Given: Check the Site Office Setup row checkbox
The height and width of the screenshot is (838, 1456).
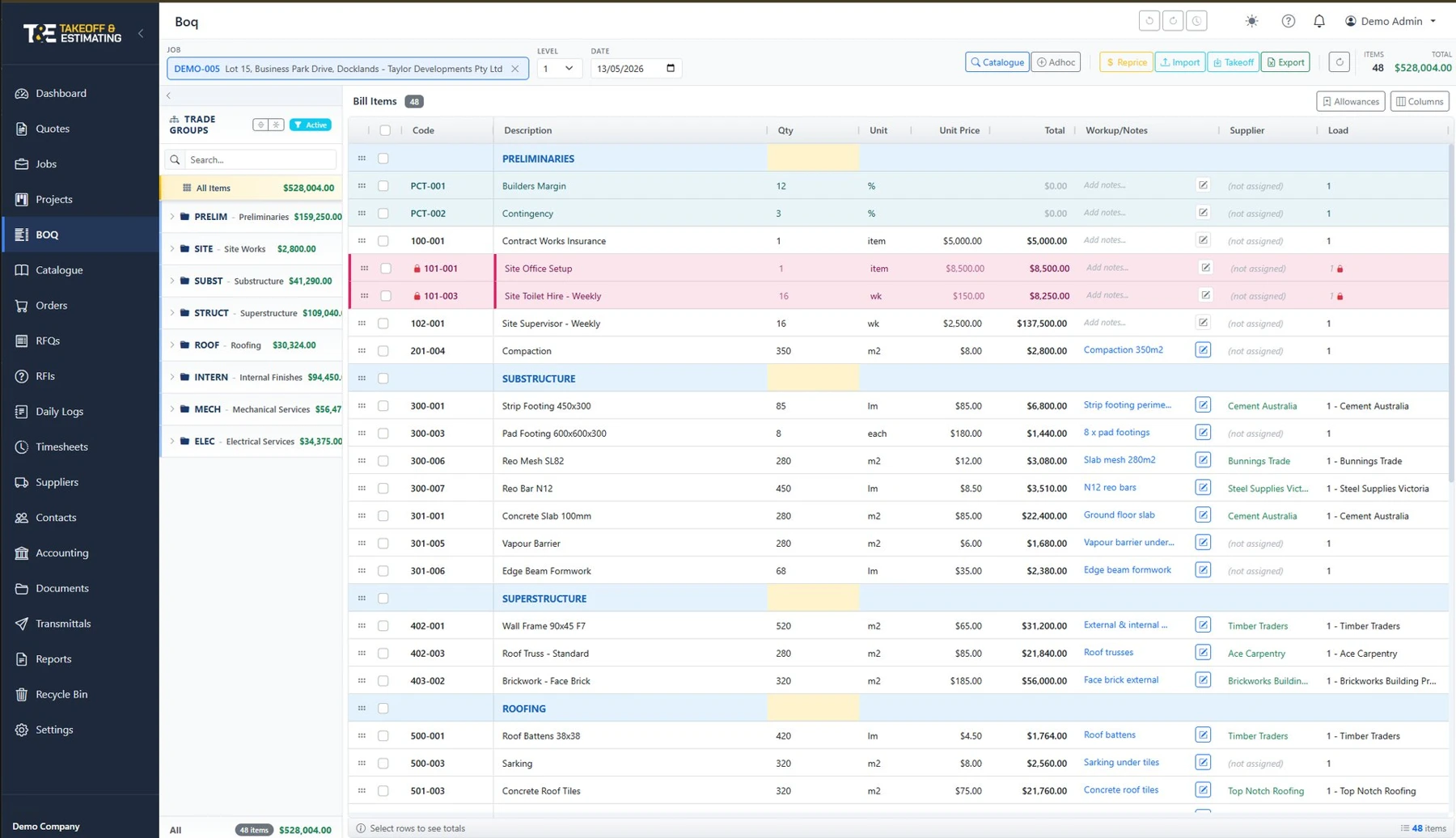Looking at the screenshot, I should pos(386,269).
